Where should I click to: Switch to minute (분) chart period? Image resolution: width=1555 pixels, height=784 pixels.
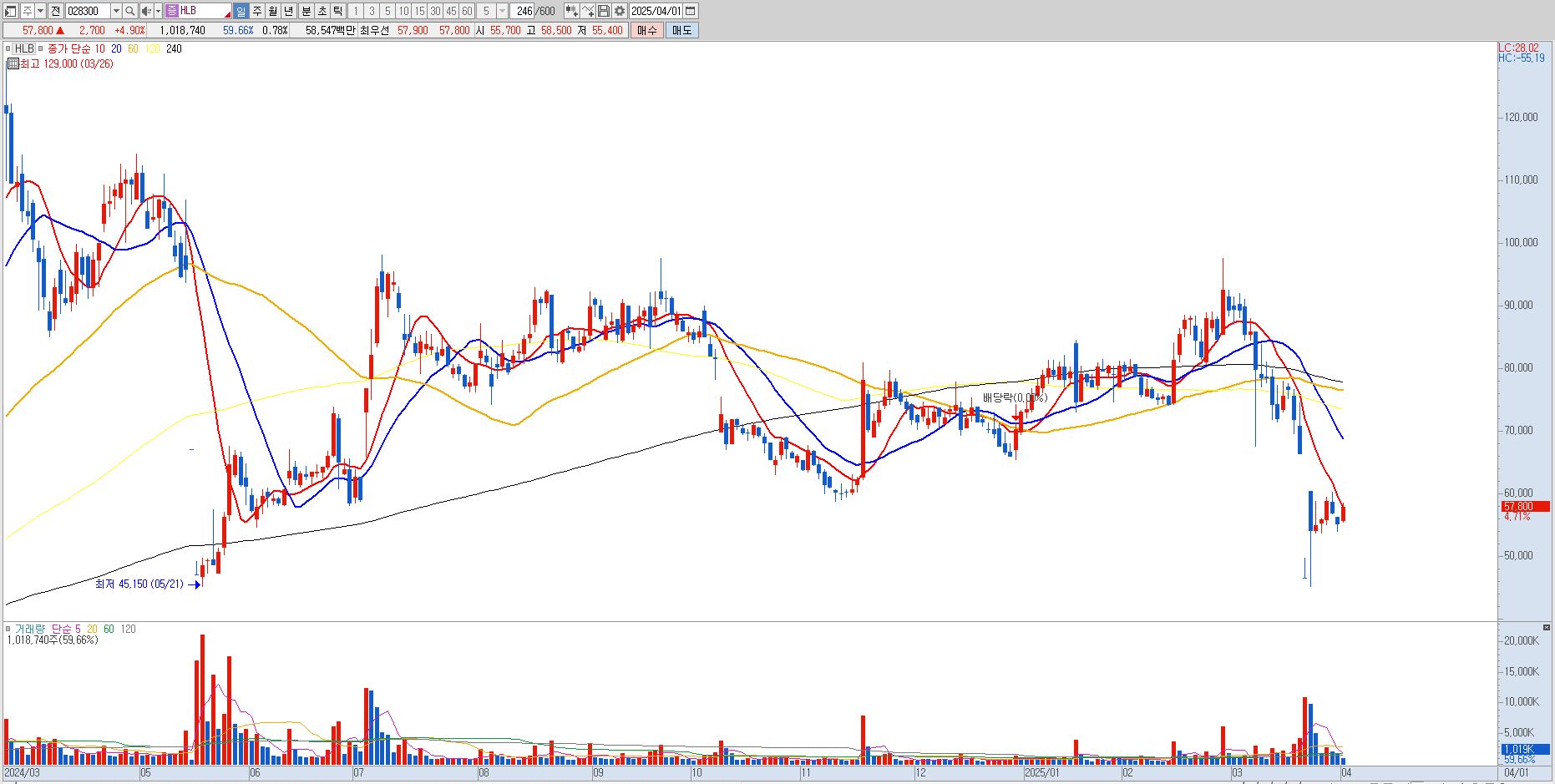click(306, 11)
